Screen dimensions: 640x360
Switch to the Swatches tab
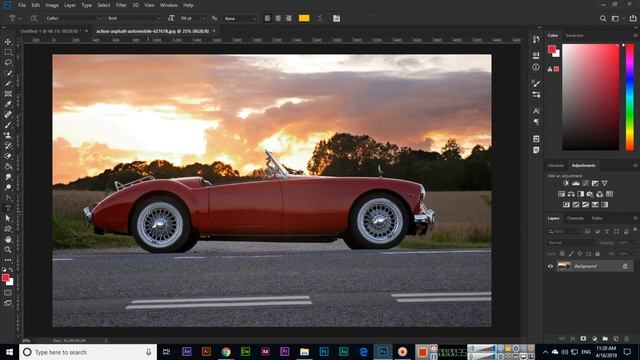pyautogui.click(x=574, y=36)
